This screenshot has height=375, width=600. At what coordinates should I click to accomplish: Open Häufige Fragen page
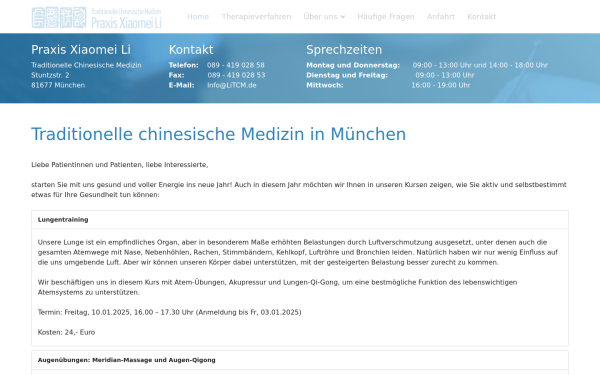(386, 16)
